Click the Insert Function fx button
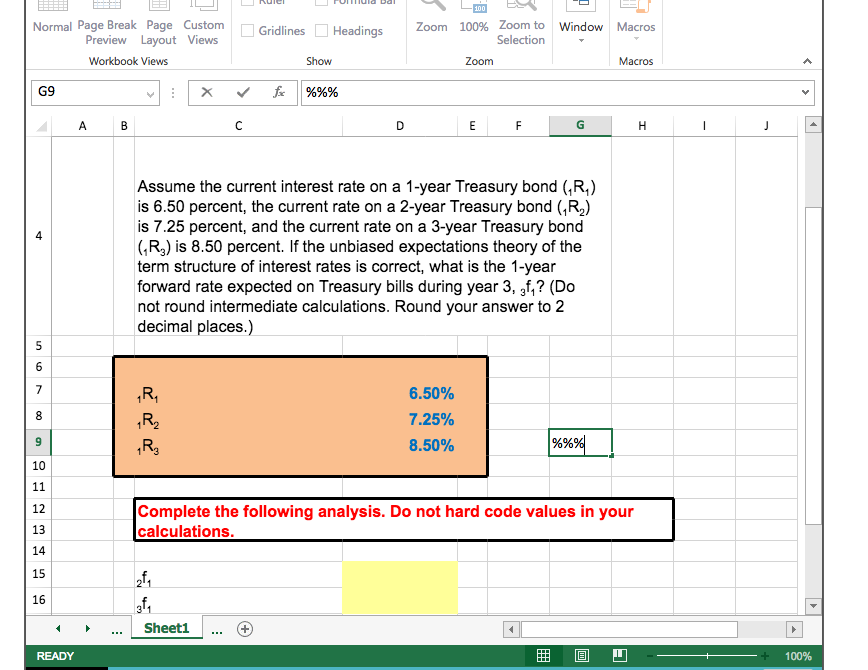Image resolution: width=868 pixels, height=670 pixels. tap(279, 92)
